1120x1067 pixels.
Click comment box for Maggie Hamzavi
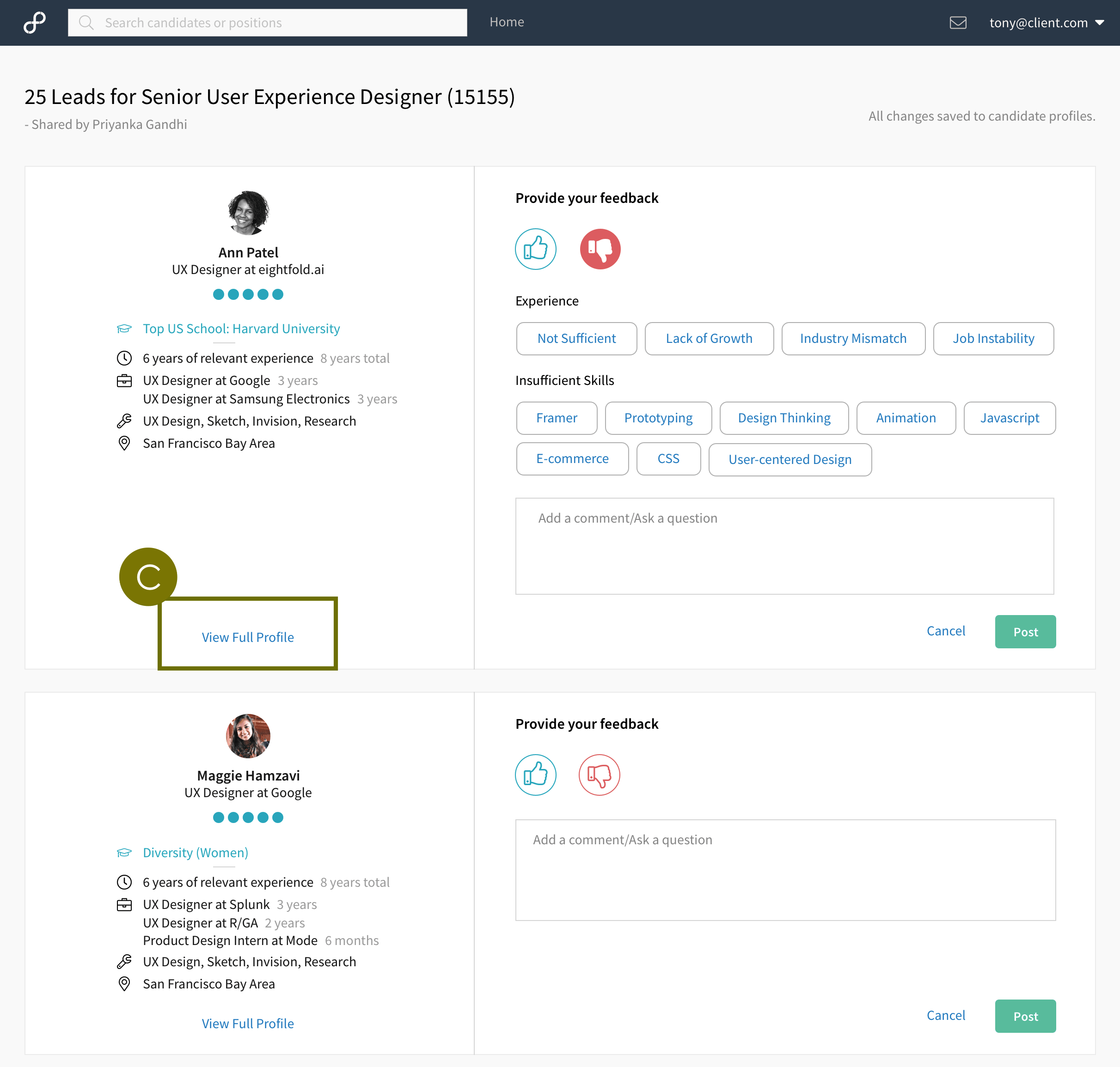click(785, 870)
